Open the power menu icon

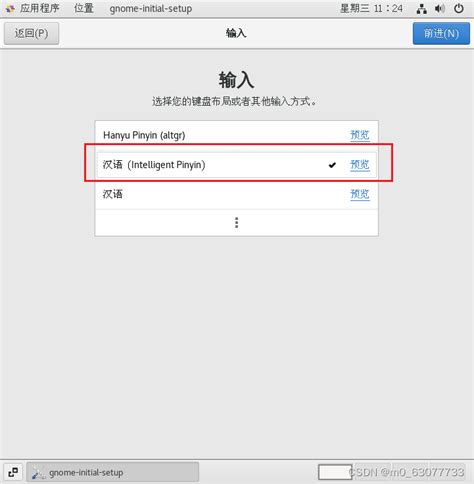[x=459, y=9]
